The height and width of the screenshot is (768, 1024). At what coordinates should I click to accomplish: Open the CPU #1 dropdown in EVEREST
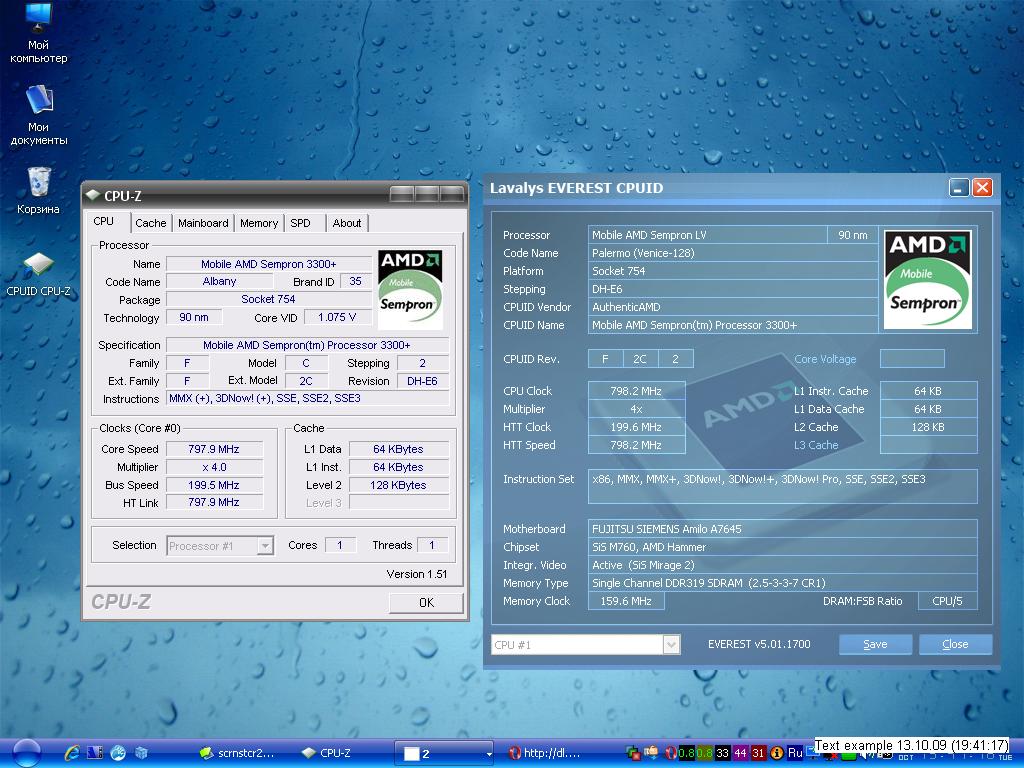click(671, 645)
